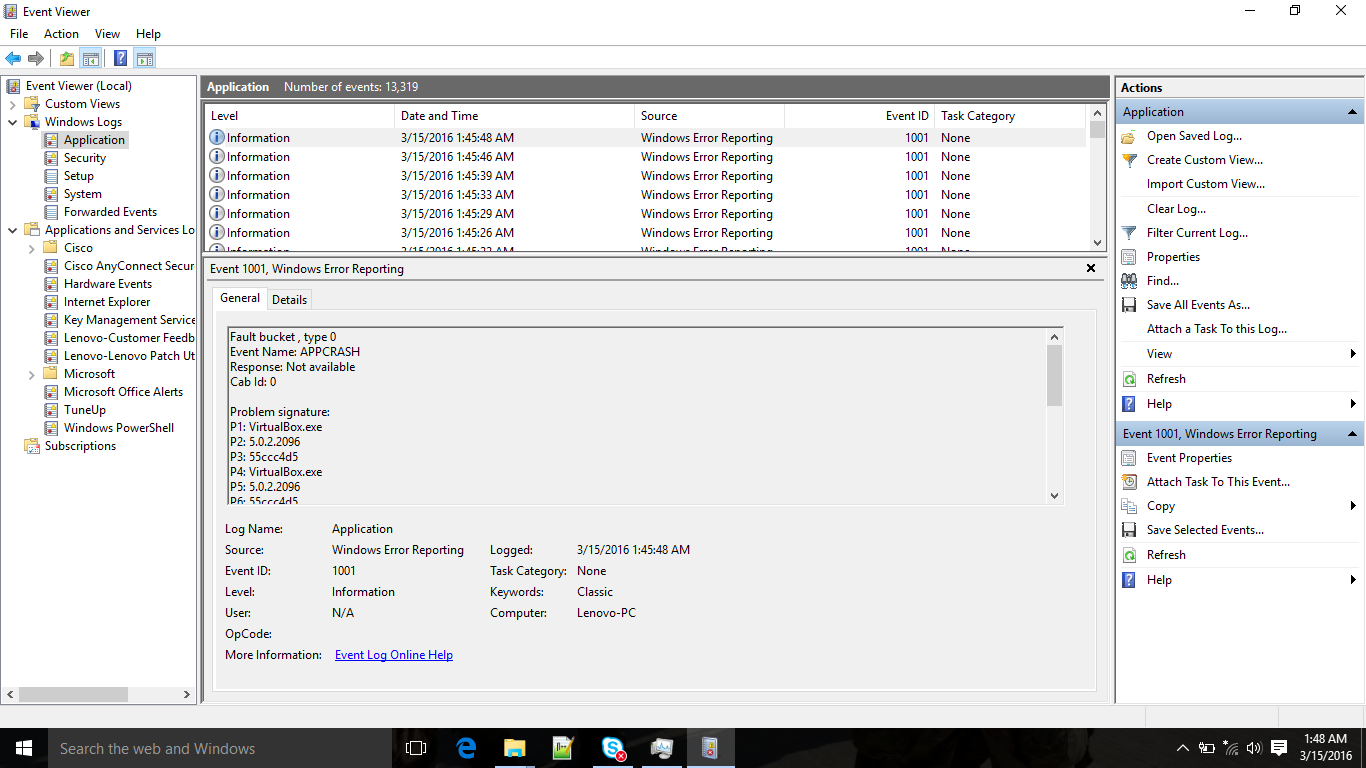Expand the Microsoft folder node
Image resolution: width=1366 pixels, height=768 pixels.
tap(32, 374)
